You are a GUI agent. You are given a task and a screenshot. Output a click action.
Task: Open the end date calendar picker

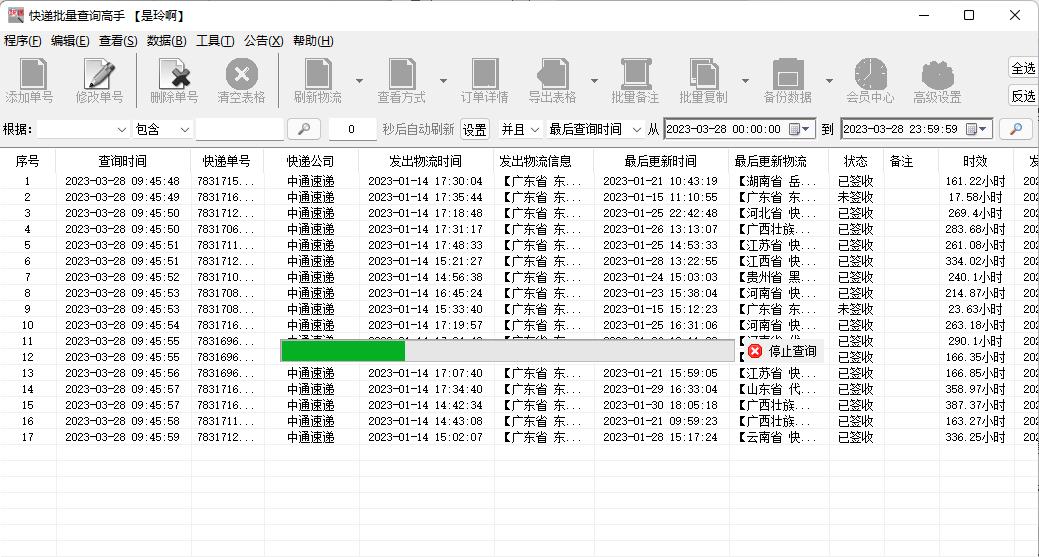(976, 129)
